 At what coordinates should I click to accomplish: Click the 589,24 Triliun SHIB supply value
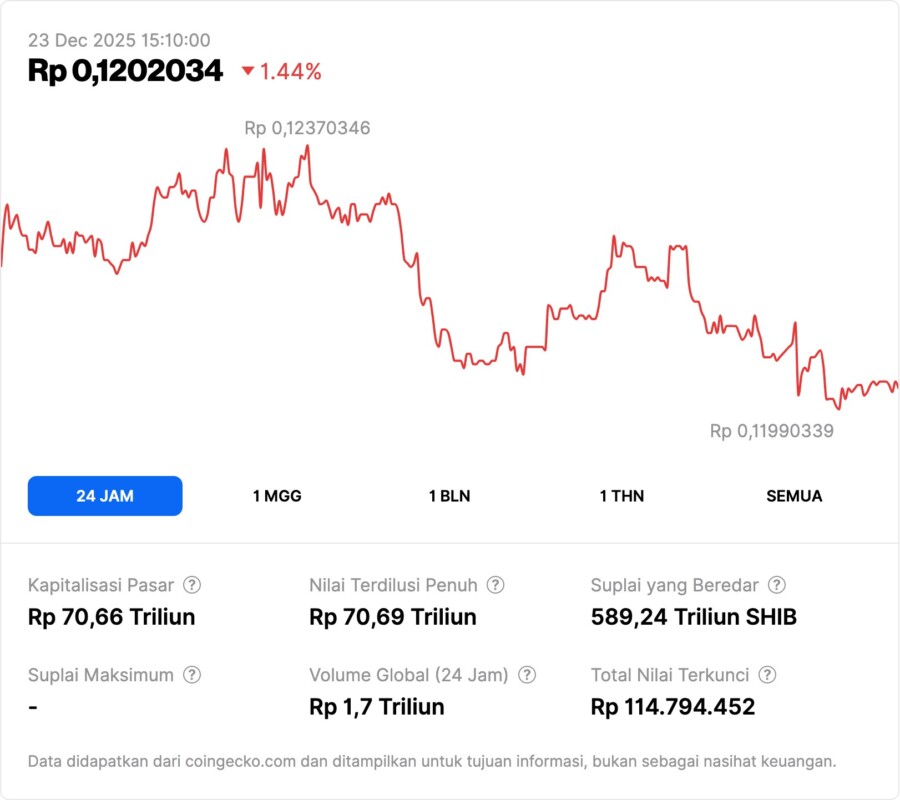click(694, 617)
